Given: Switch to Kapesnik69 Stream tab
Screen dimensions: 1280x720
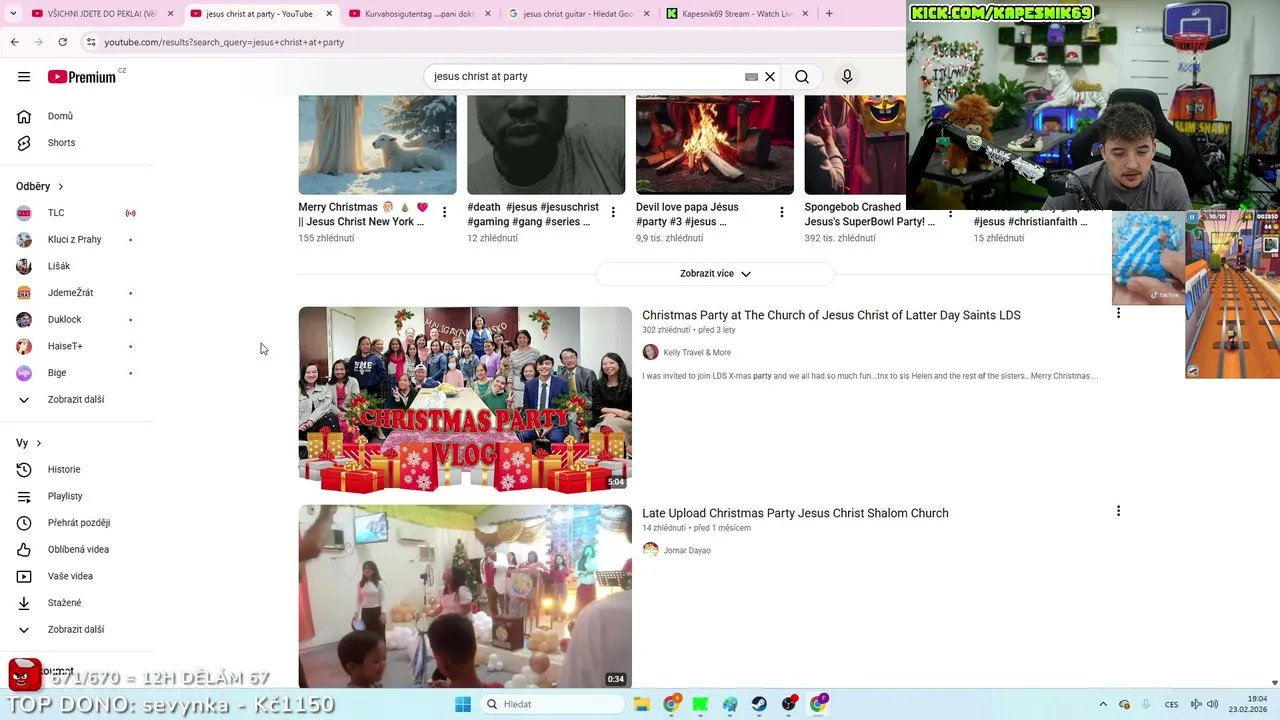Looking at the screenshot, I should pos(736,14).
